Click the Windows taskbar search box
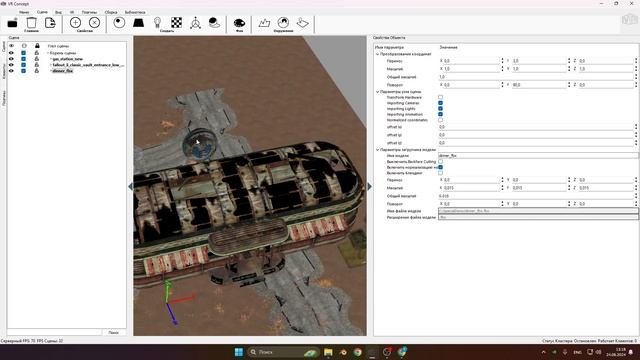 point(283,352)
